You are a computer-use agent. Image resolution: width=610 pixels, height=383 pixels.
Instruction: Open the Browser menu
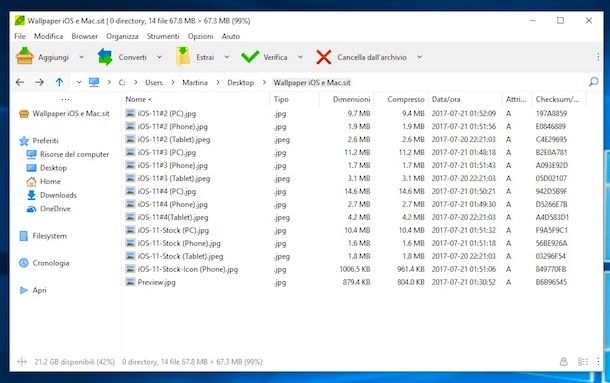pos(84,36)
